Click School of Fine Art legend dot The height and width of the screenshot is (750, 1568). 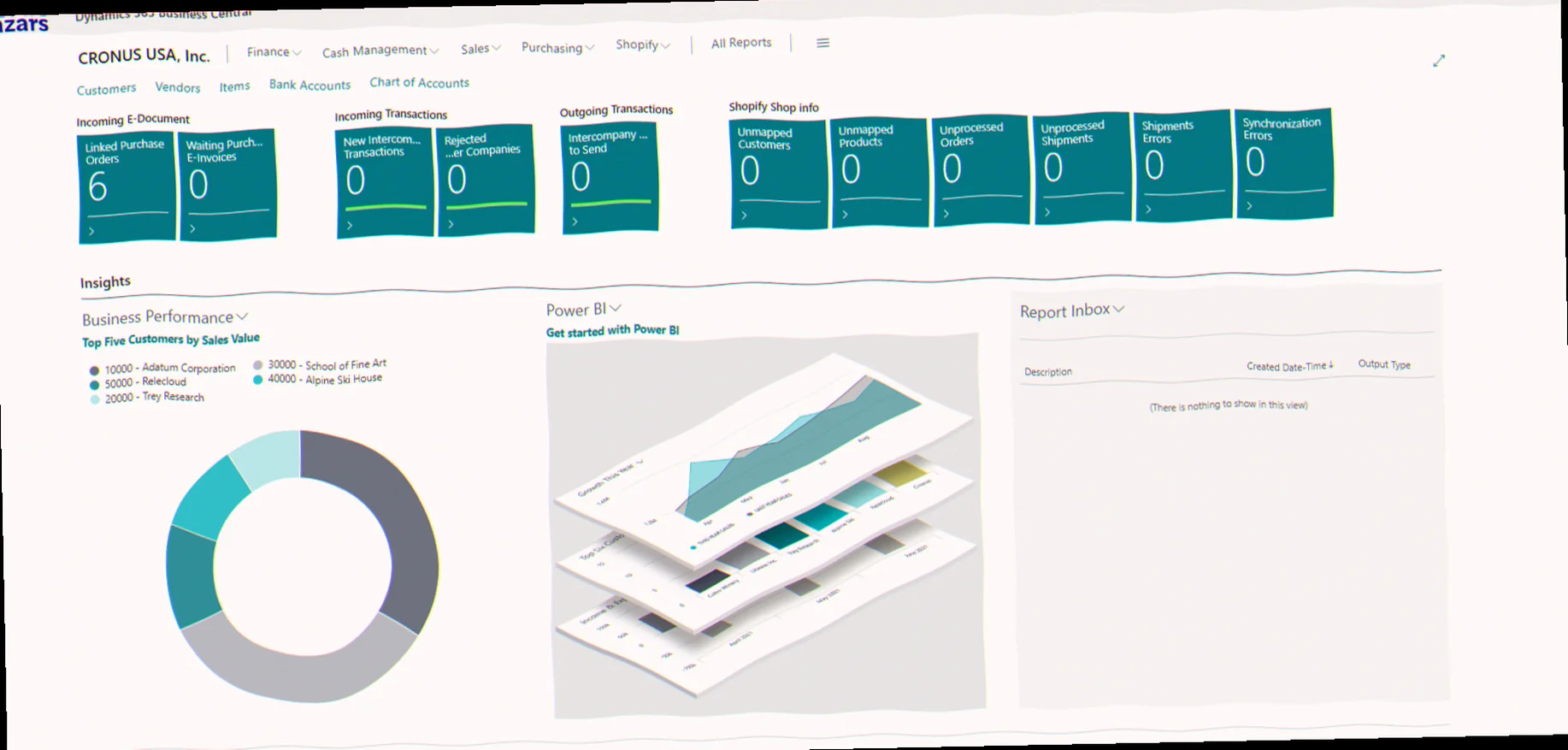(257, 366)
